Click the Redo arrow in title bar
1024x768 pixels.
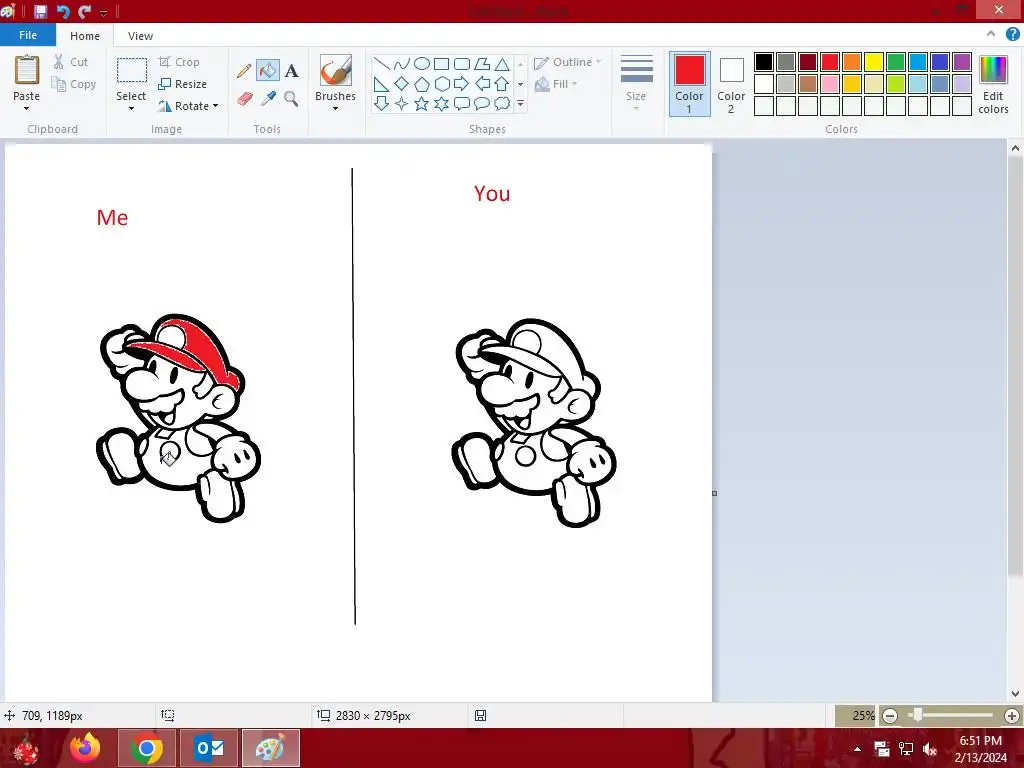[85, 11]
